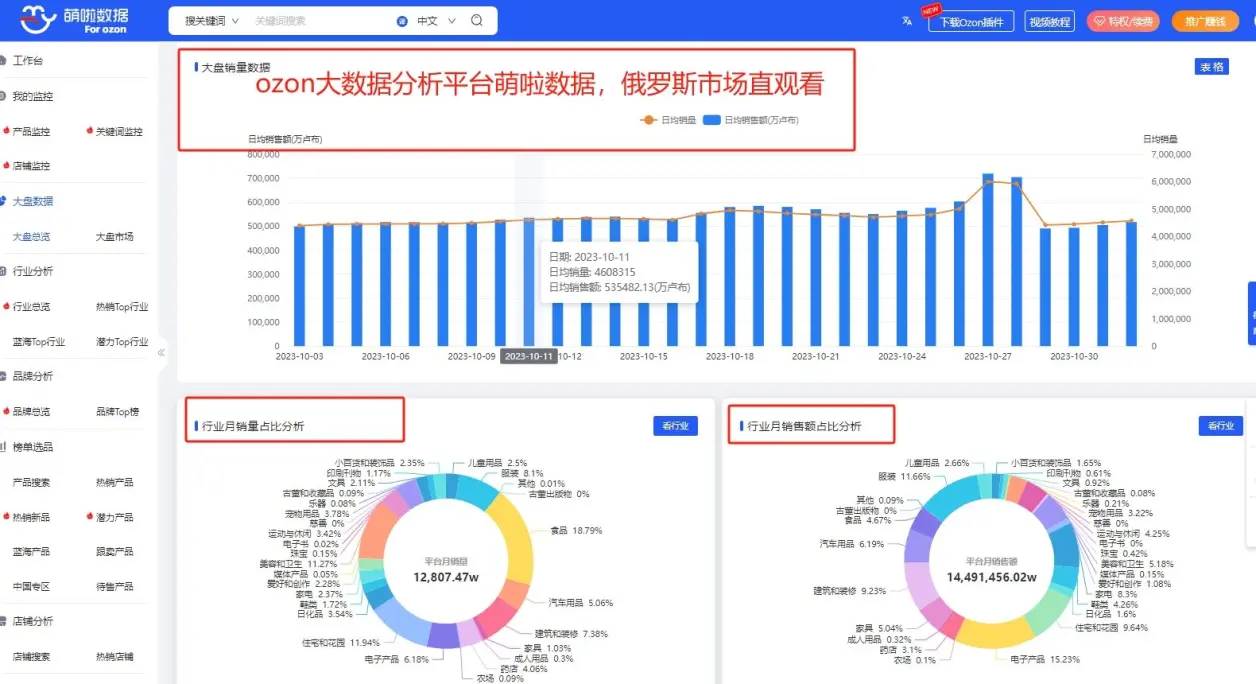Image resolution: width=1256 pixels, height=684 pixels.
Task: Go to 跟卖产品
Action: [x=114, y=552]
